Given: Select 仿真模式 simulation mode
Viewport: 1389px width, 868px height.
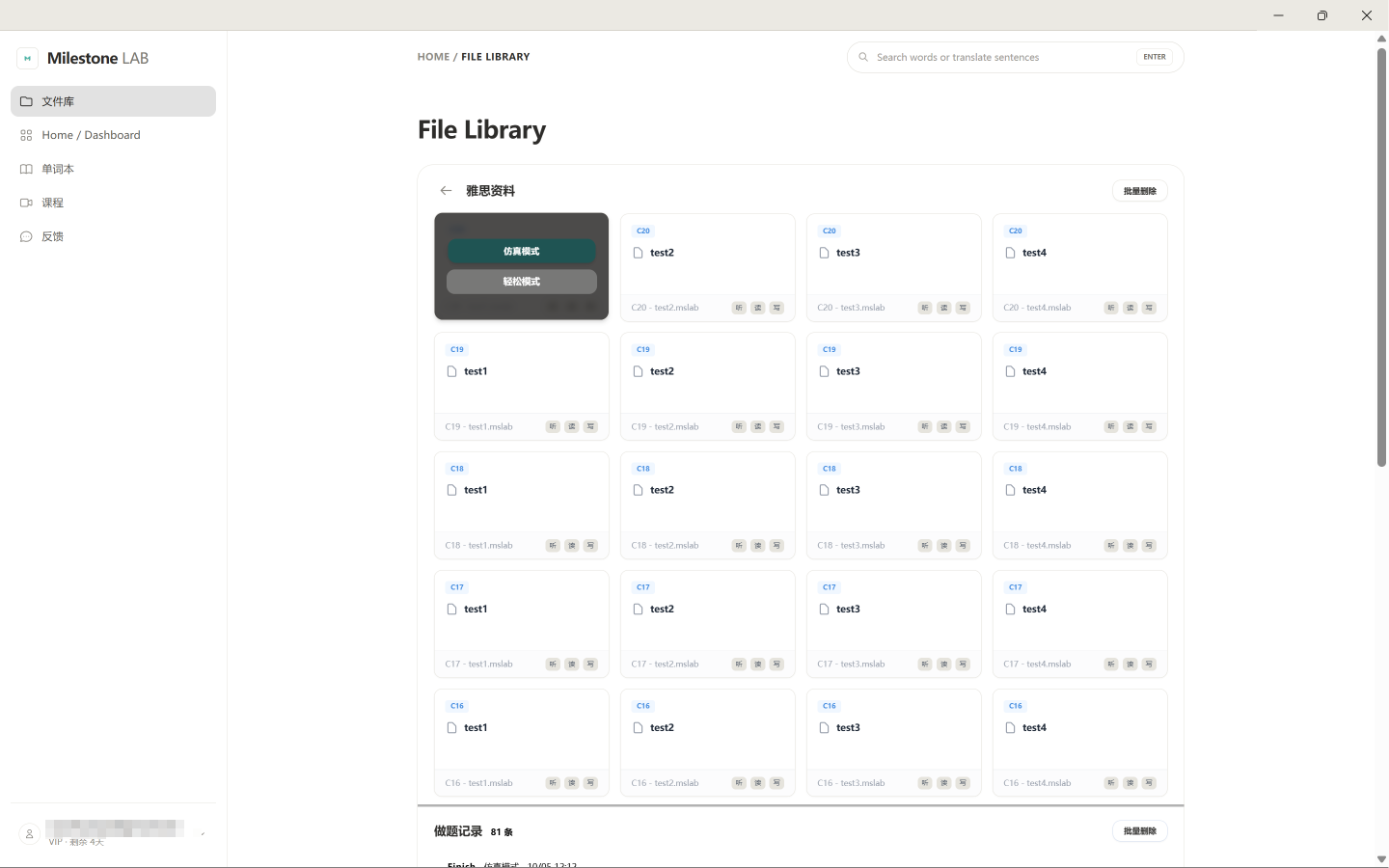Looking at the screenshot, I should [522, 252].
